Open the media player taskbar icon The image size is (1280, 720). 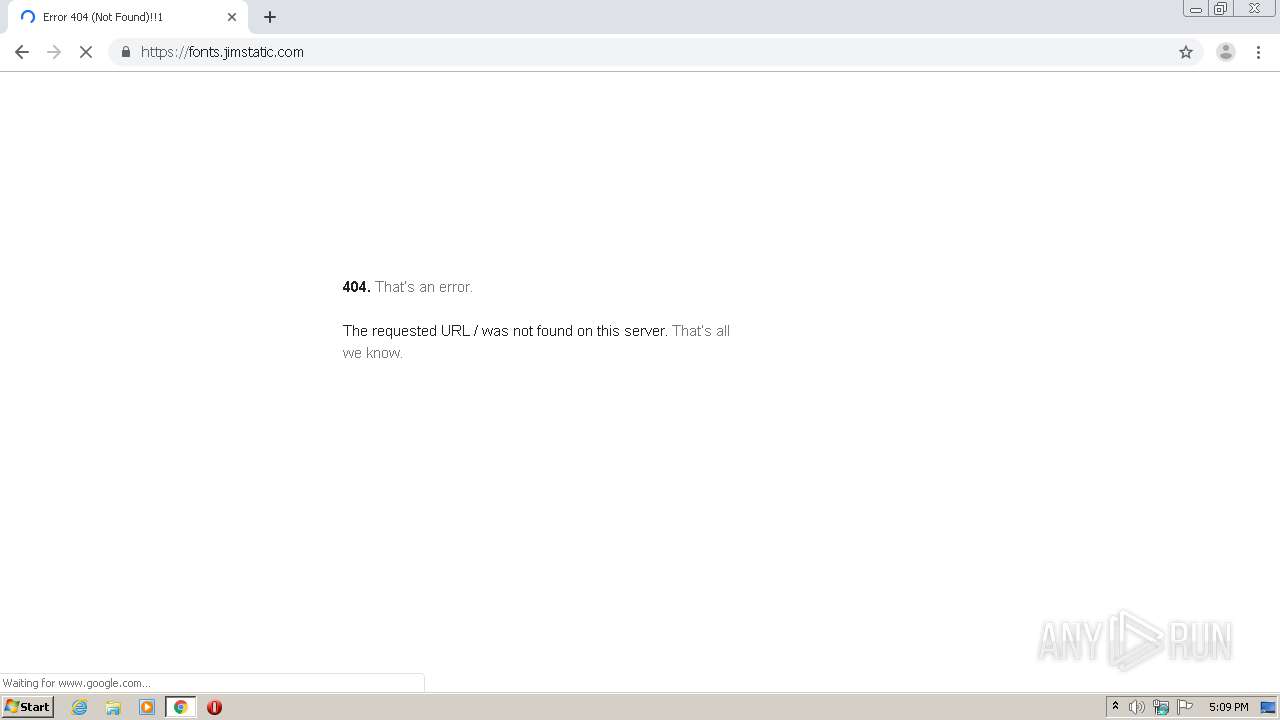coord(147,707)
